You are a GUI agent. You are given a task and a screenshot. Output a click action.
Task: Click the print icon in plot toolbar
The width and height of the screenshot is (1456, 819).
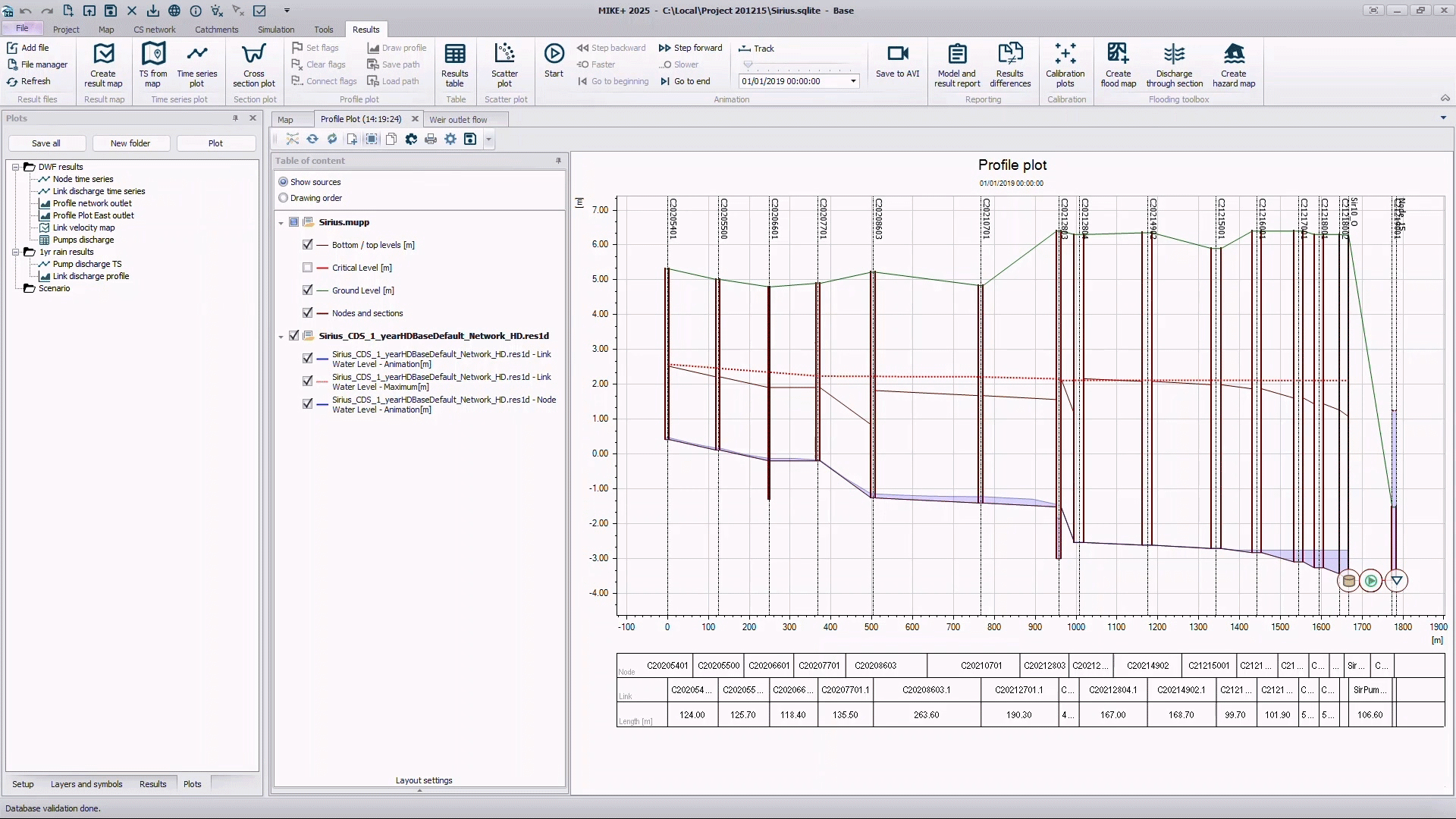431,140
